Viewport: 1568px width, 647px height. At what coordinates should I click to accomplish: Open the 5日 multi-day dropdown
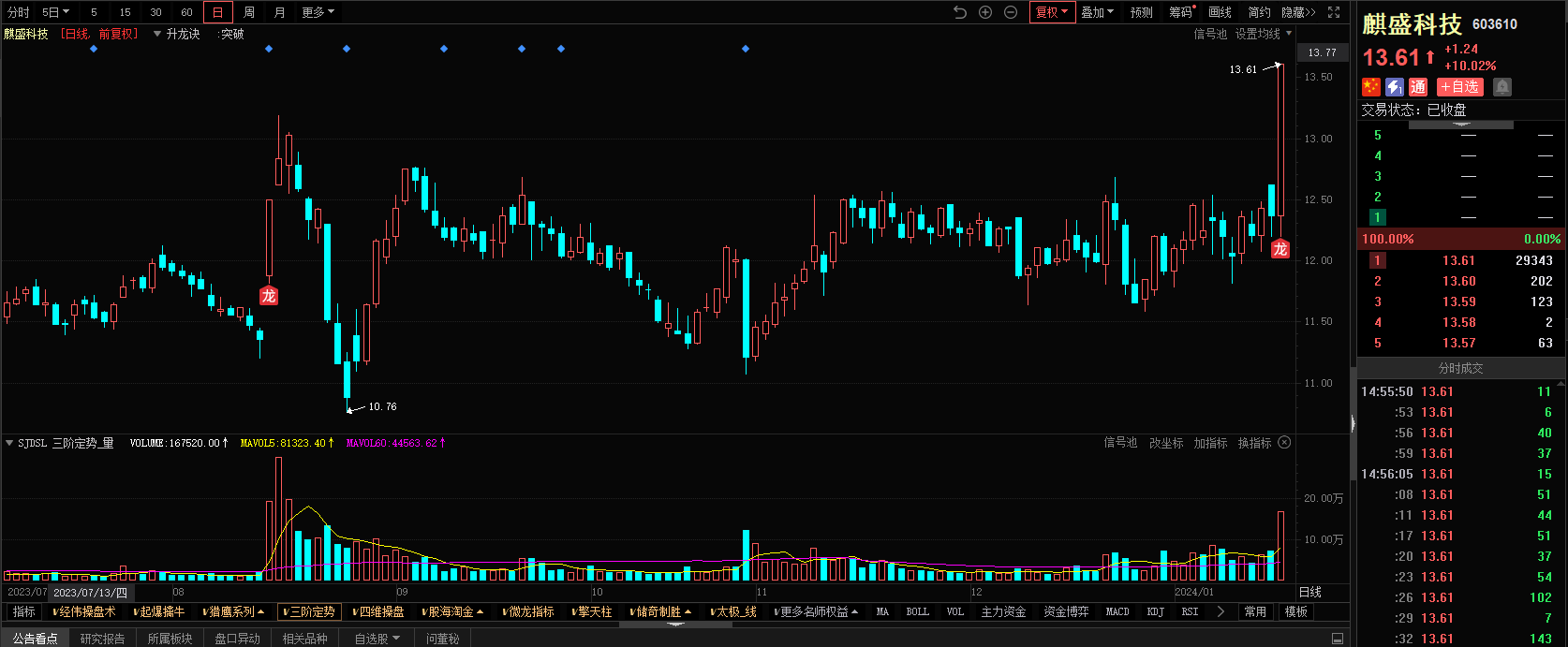55,12
